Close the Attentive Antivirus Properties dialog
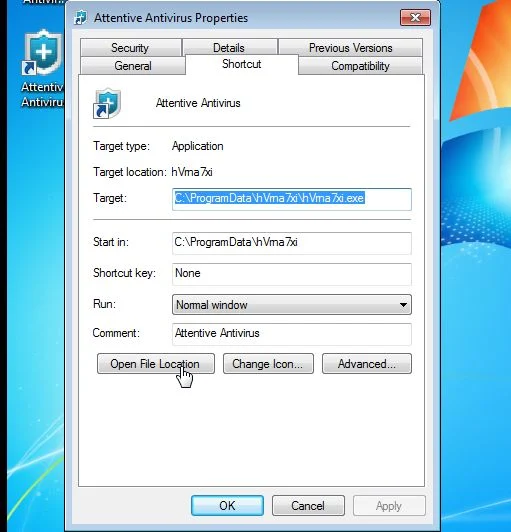The width and height of the screenshot is (511, 532). click(415, 17)
